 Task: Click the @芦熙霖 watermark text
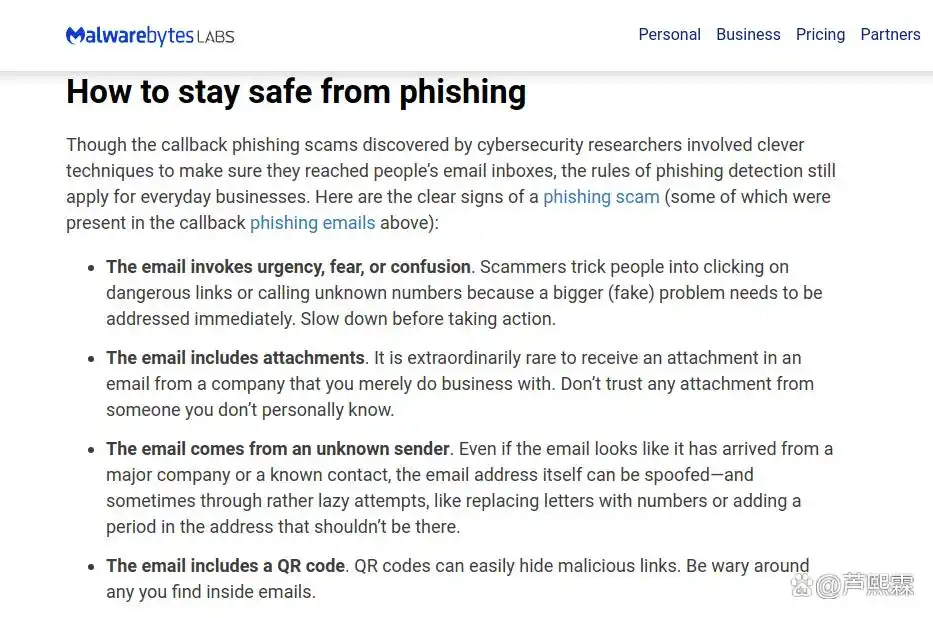click(865, 586)
